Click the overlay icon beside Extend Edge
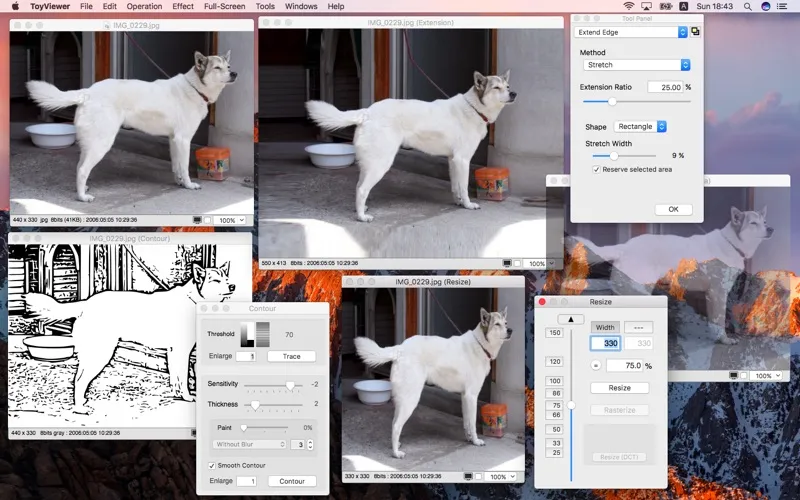This screenshot has width=800, height=500. click(695, 32)
